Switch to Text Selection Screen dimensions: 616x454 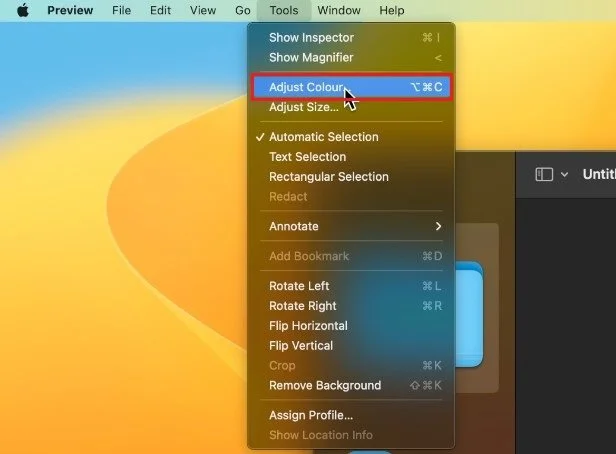point(352,157)
